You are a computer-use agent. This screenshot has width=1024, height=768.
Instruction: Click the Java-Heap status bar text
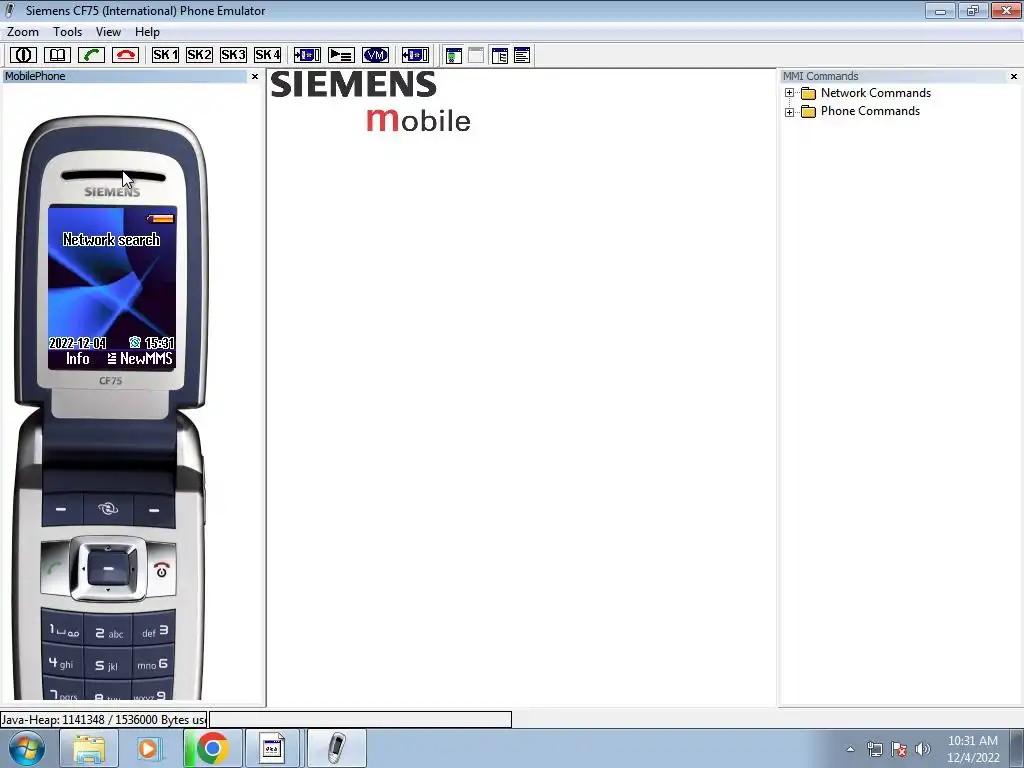pos(104,720)
